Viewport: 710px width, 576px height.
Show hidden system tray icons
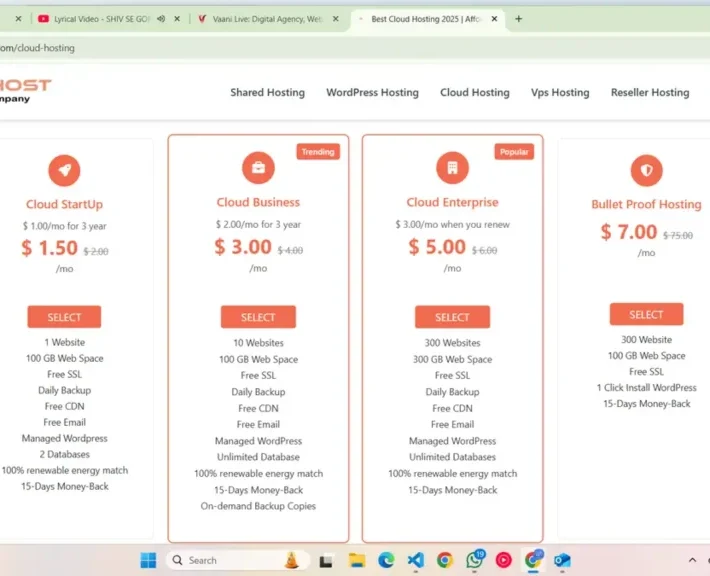click(x=692, y=560)
